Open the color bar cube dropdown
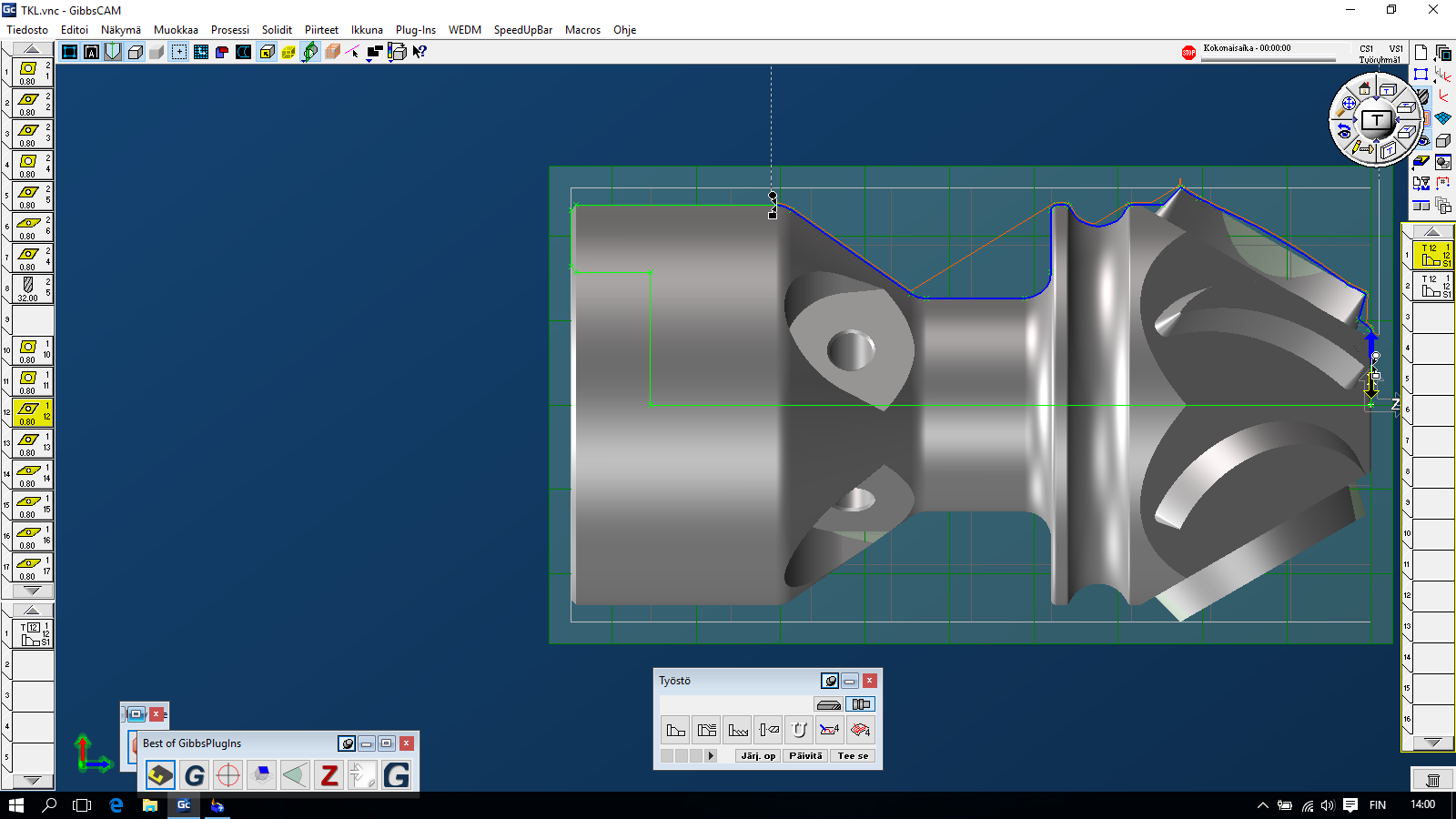Screen dimensions: 1456x819 [x=397, y=52]
